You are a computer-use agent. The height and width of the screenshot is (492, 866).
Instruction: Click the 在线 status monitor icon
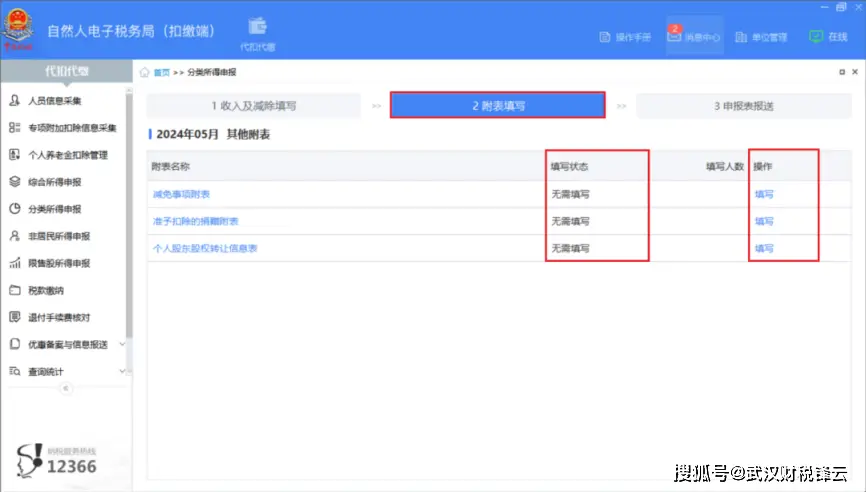[x=815, y=37]
